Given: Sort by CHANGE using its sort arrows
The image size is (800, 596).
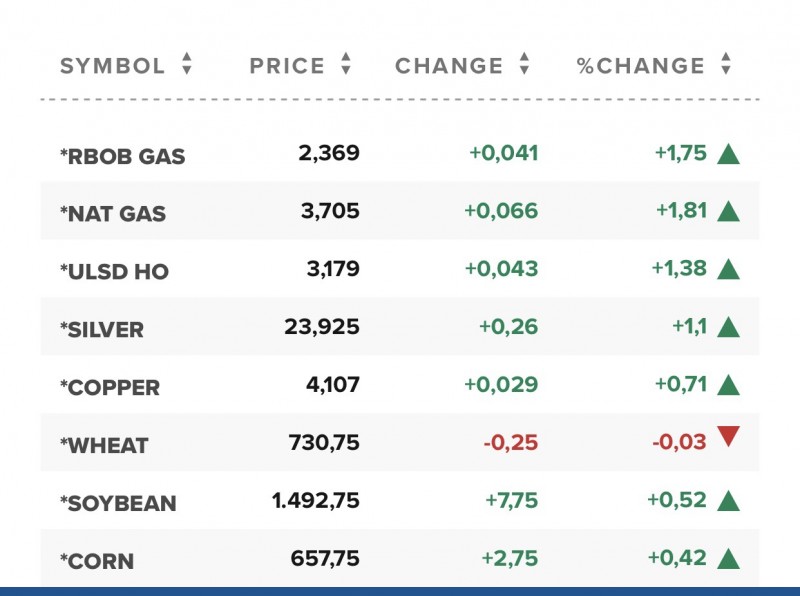Looking at the screenshot, I should 524,66.
